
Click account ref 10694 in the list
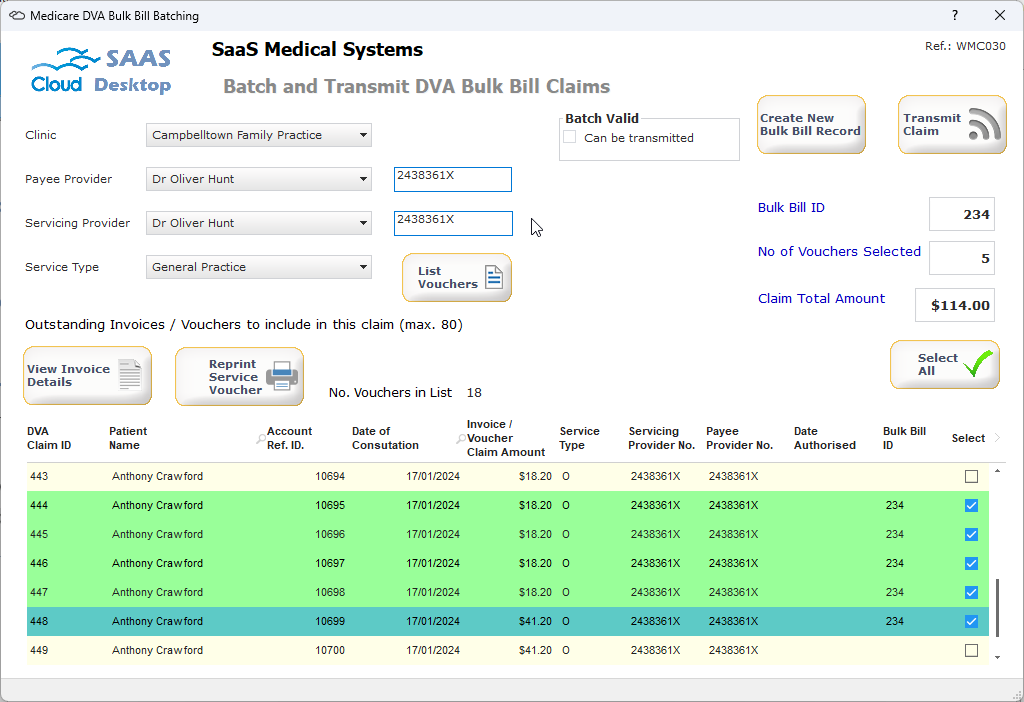(330, 477)
